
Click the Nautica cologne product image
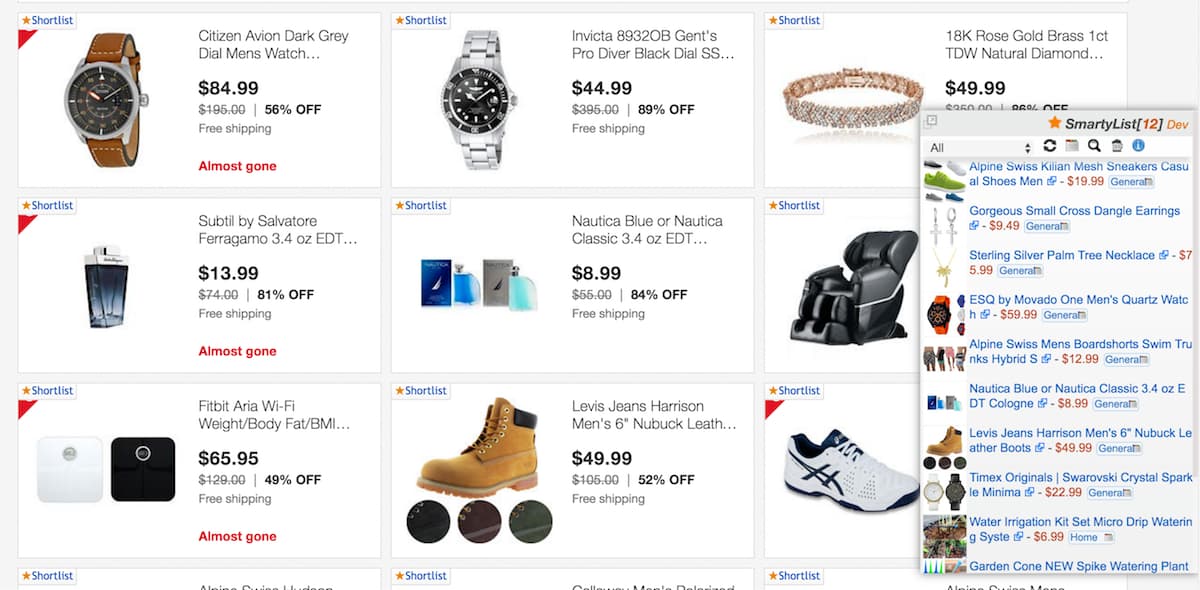coord(477,283)
